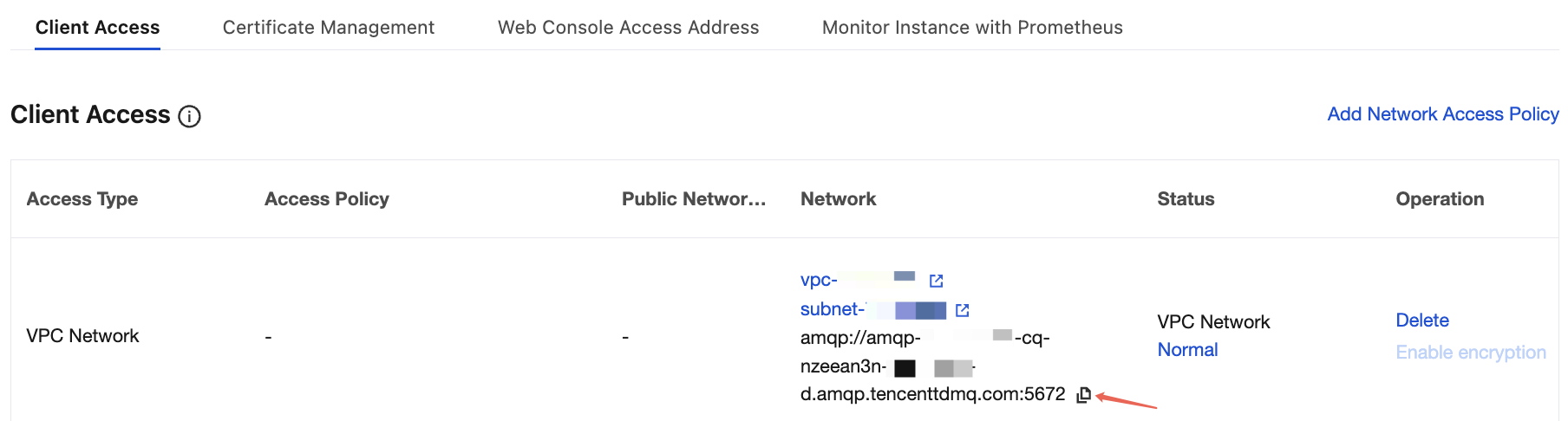The height and width of the screenshot is (421, 1568).
Task: Click the Access Policy column header
Action: click(x=326, y=199)
